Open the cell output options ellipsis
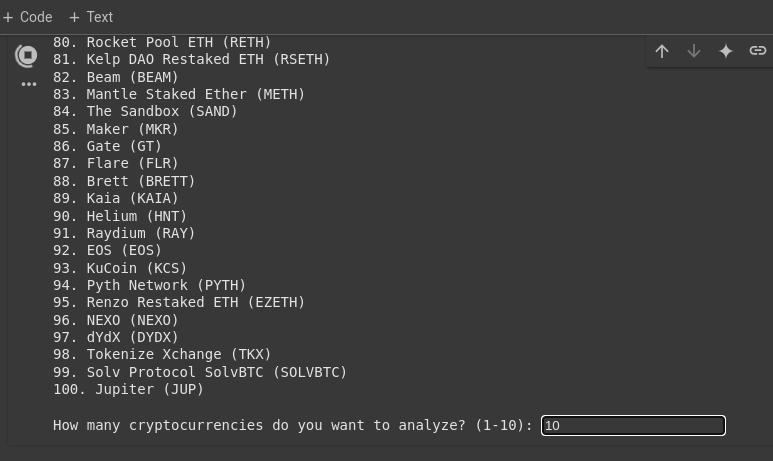Viewport: 773px width, 461px height. pyautogui.click(x=29, y=84)
